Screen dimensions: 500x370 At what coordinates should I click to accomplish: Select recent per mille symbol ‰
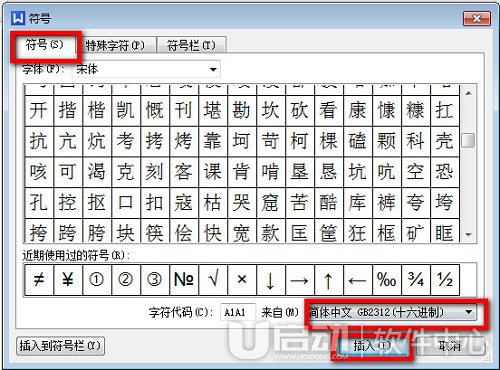(x=387, y=279)
